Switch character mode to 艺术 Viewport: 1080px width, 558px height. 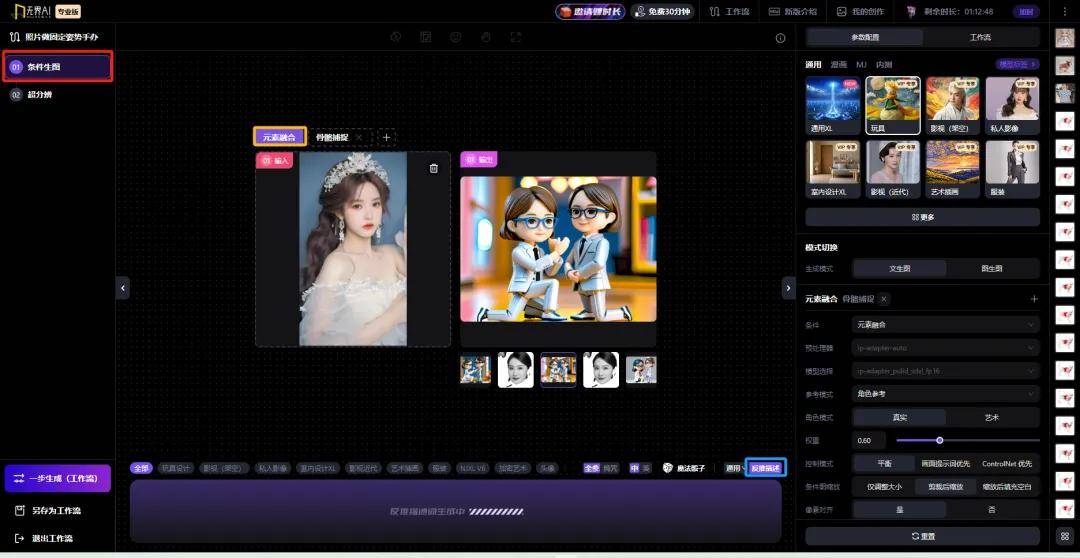pyautogui.click(x=992, y=417)
